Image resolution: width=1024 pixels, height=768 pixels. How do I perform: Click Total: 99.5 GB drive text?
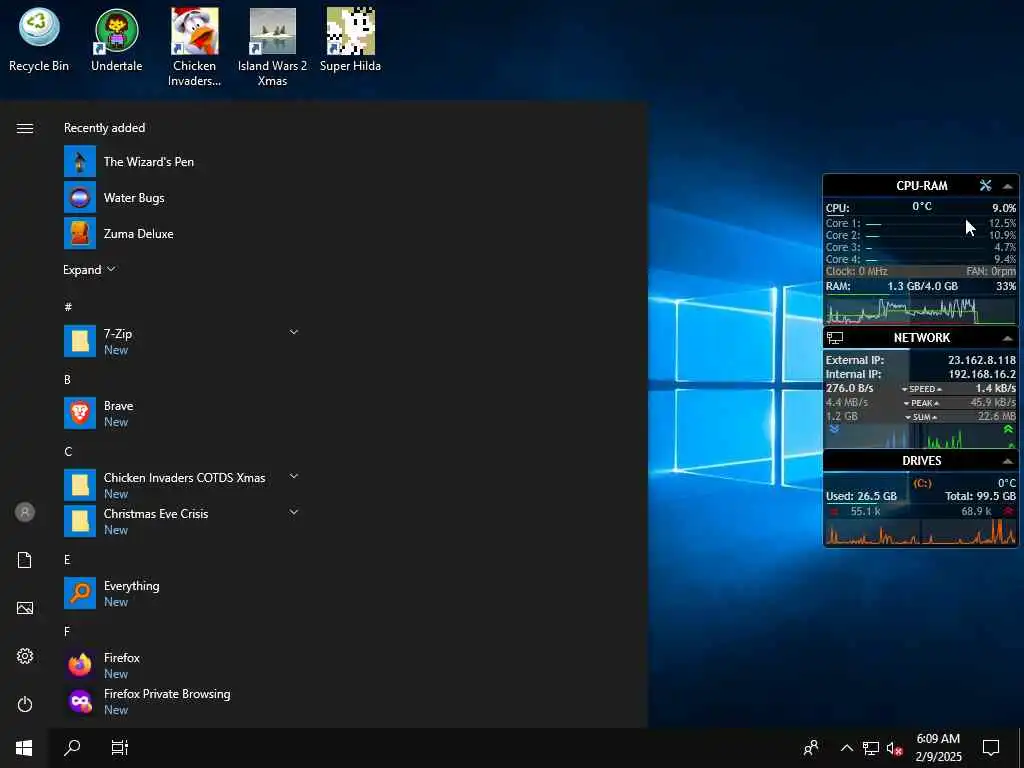point(980,496)
